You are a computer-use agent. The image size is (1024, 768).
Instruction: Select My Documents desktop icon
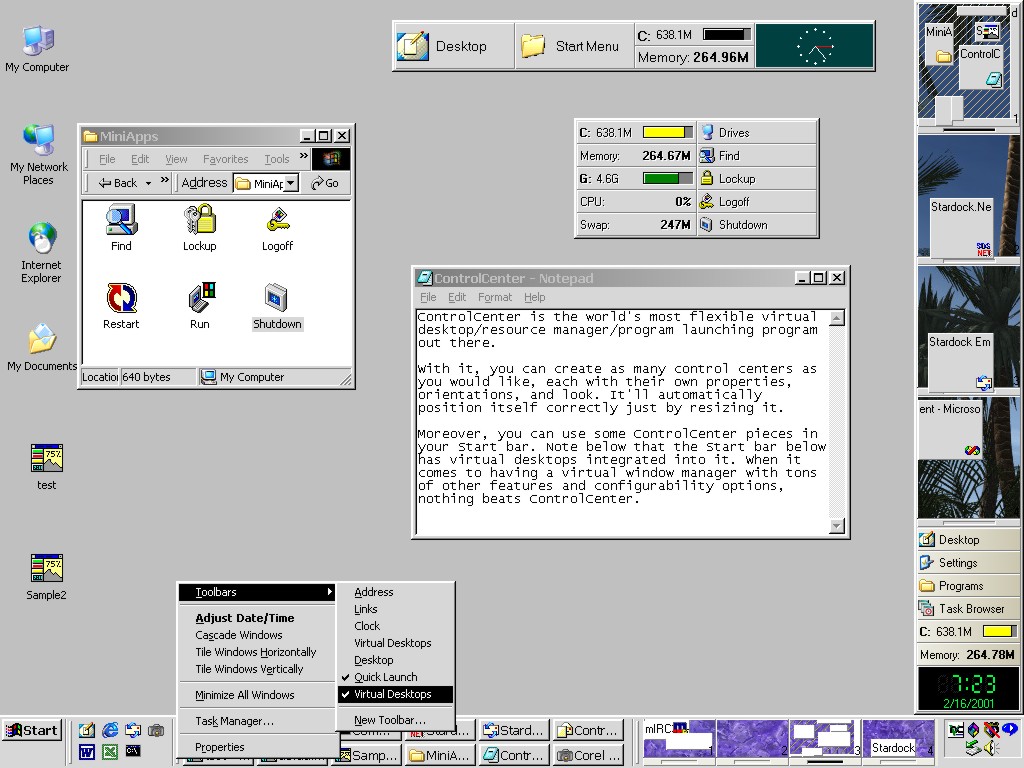click(42, 347)
